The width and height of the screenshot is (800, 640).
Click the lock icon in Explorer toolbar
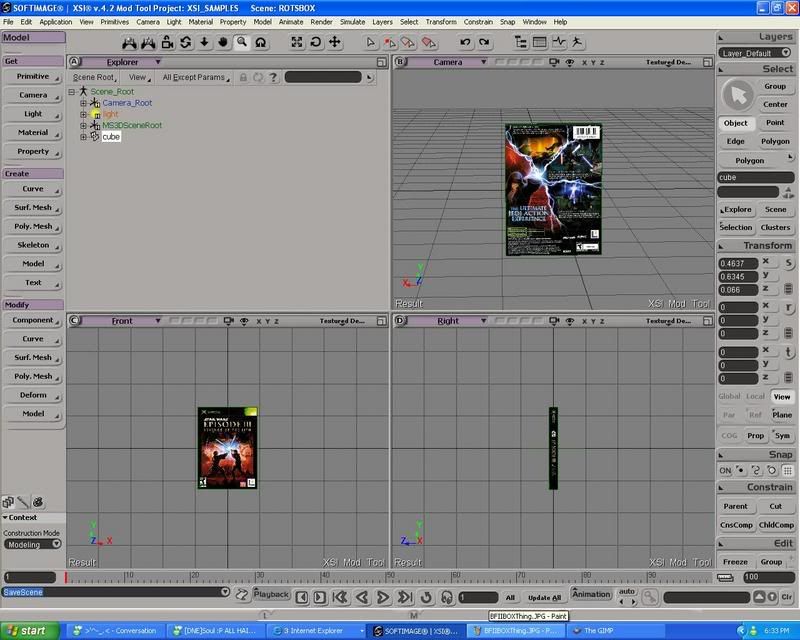click(x=243, y=77)
